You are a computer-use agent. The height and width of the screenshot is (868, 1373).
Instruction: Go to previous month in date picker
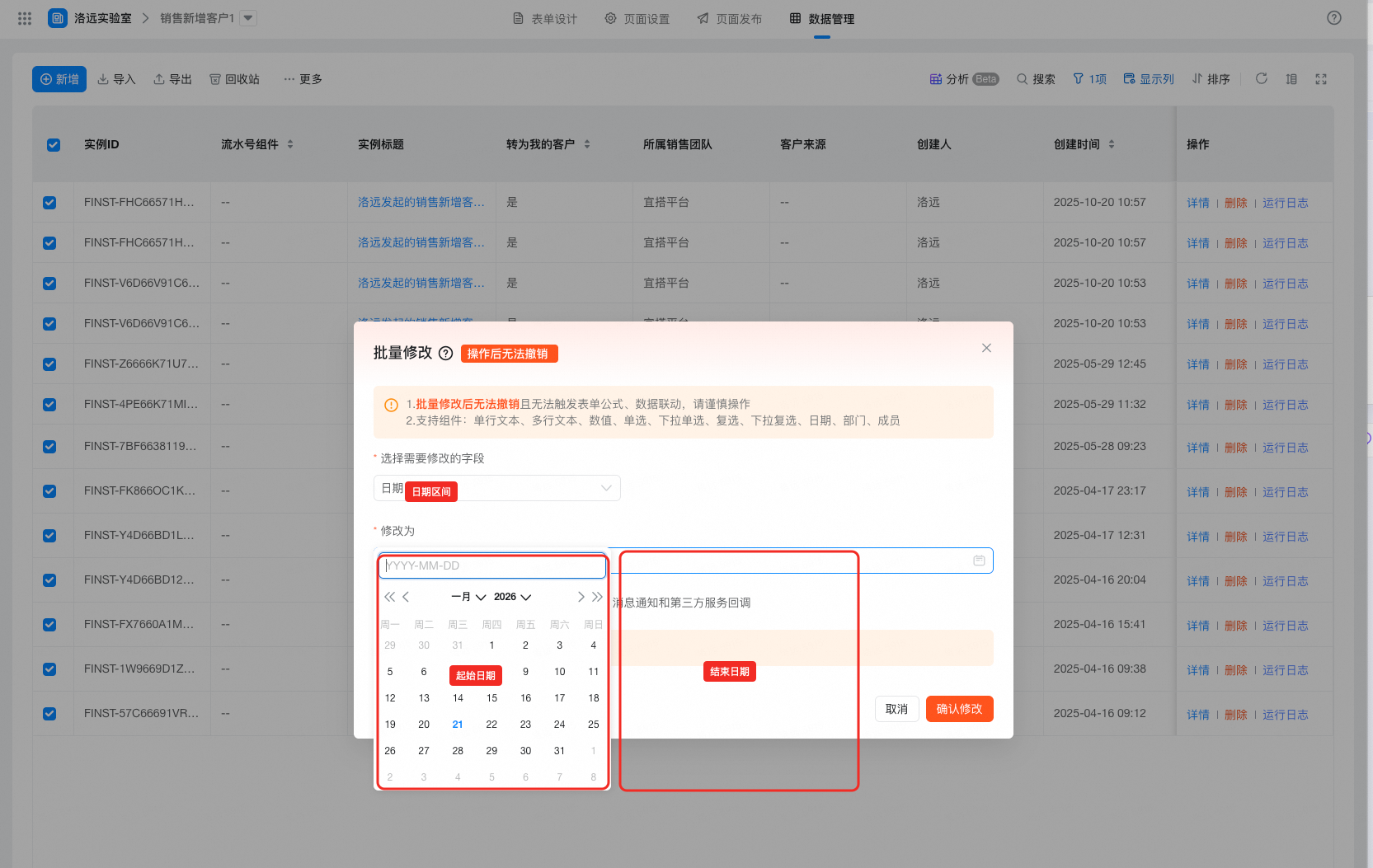click(x=406, y=597)
